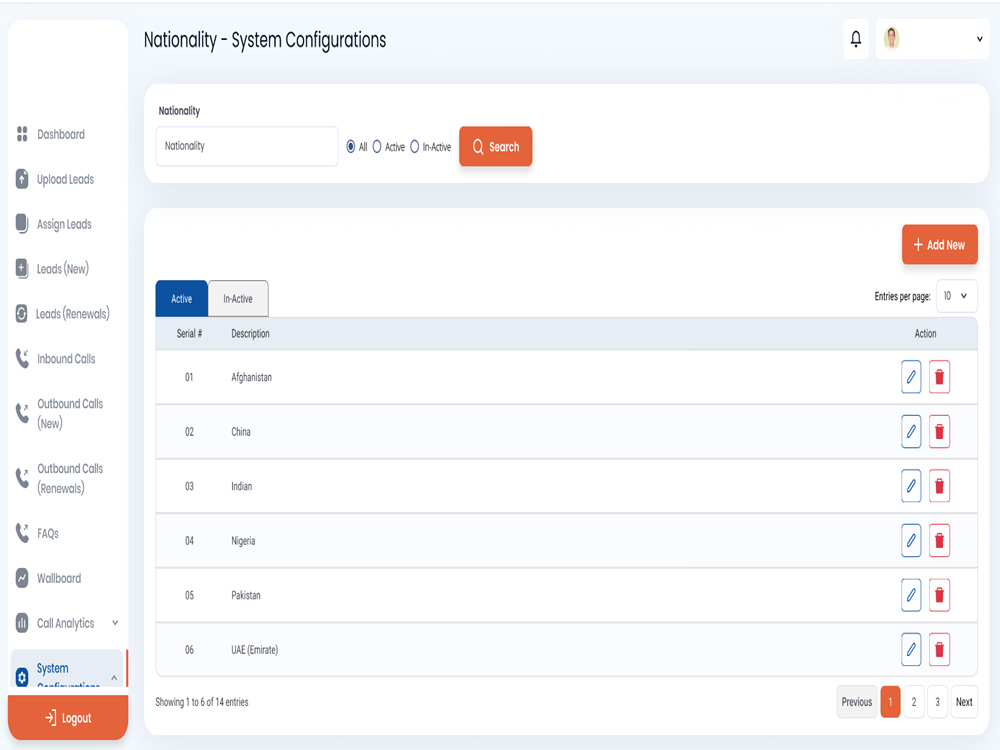Open the Entries per page dropdown
The height and width of the screenshot is (750, 1000).
956,296
